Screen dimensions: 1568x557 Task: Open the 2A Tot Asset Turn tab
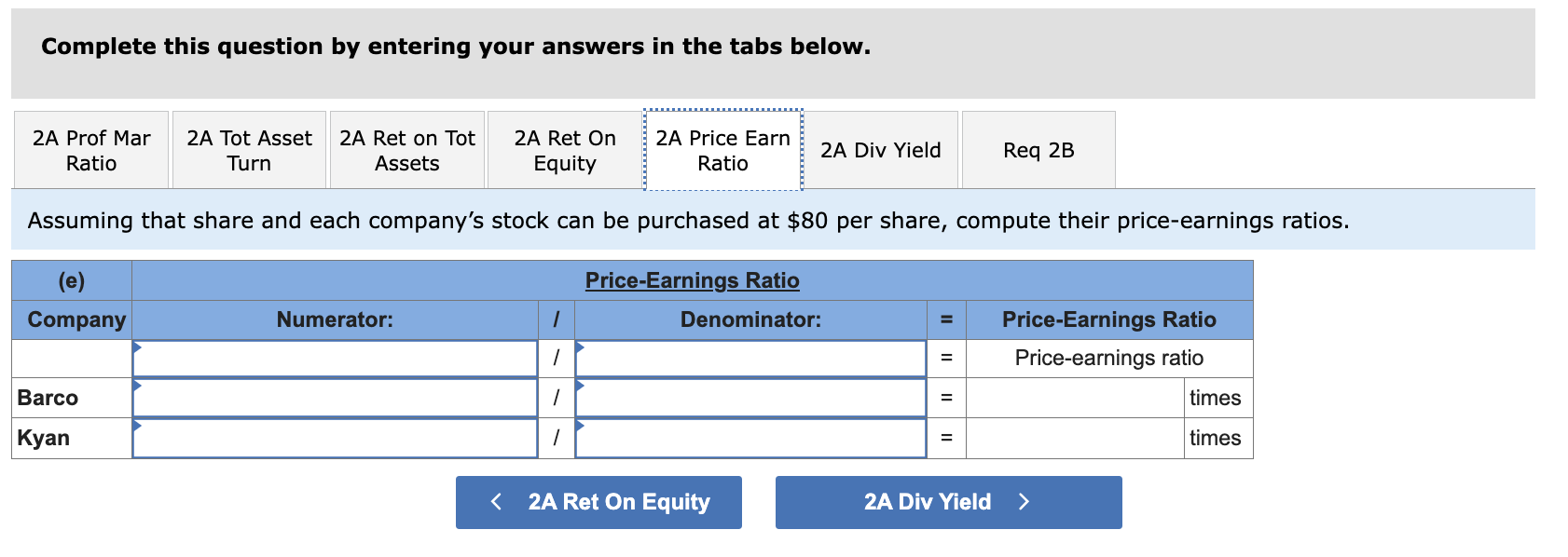248,150
